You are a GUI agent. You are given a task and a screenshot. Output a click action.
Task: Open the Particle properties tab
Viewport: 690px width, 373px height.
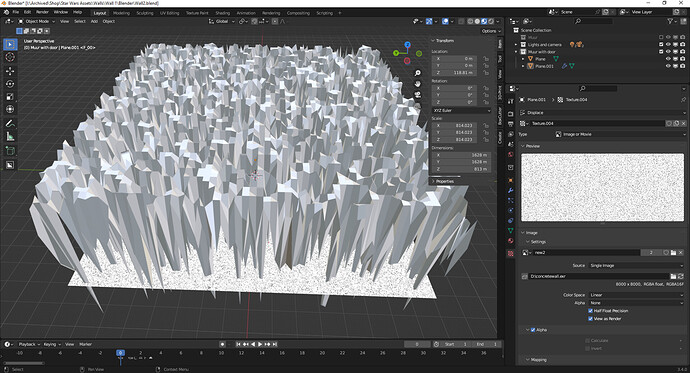[x=510, y=200]
